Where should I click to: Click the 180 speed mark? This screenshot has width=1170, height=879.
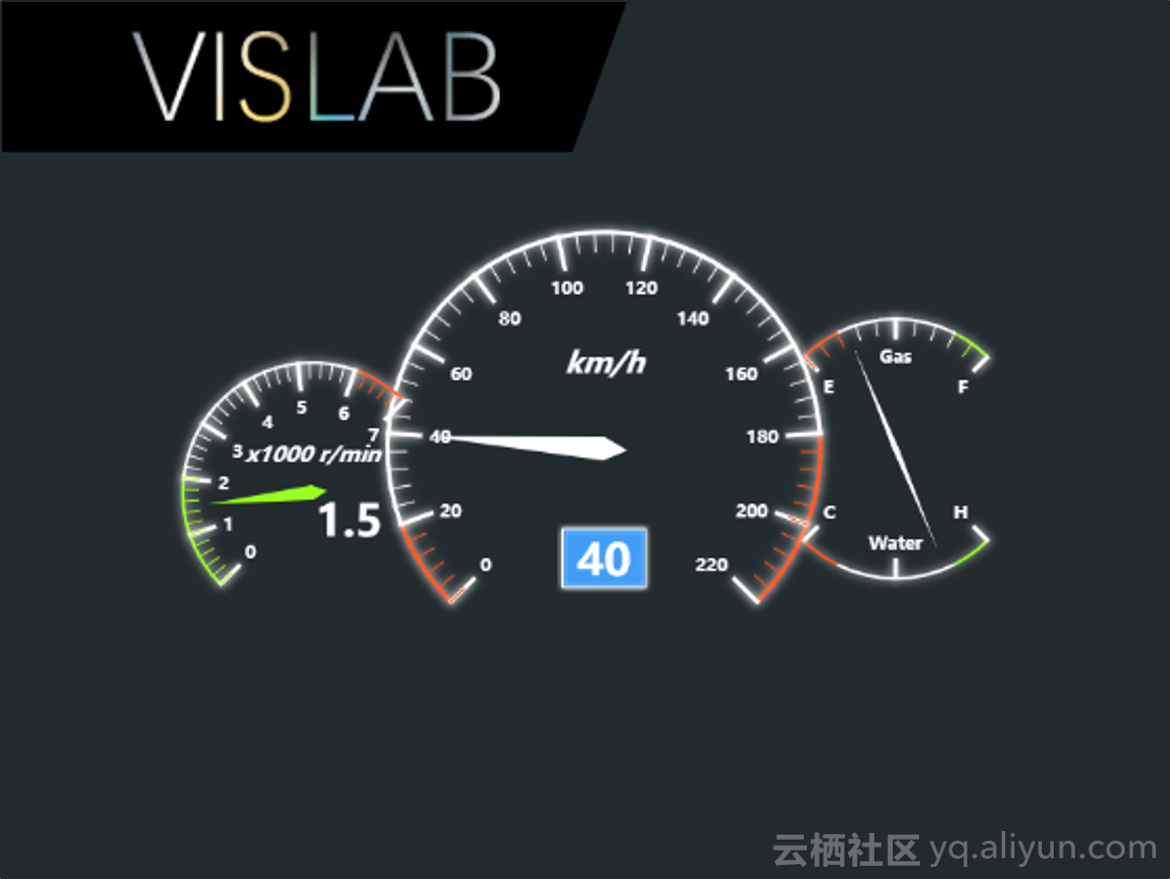[x=763, y=437]
